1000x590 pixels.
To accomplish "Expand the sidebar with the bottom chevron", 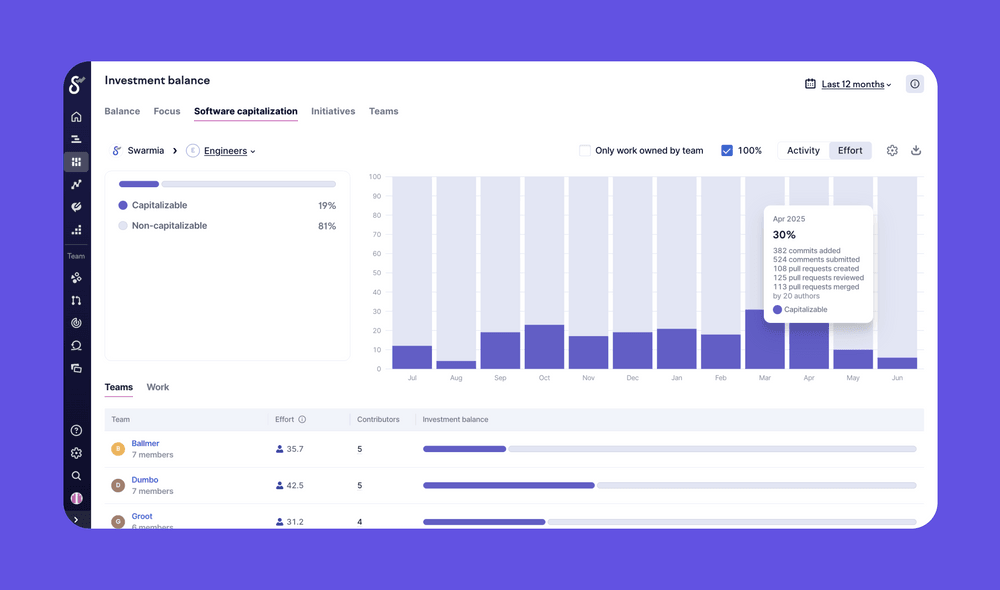I will tap(76, 519).
